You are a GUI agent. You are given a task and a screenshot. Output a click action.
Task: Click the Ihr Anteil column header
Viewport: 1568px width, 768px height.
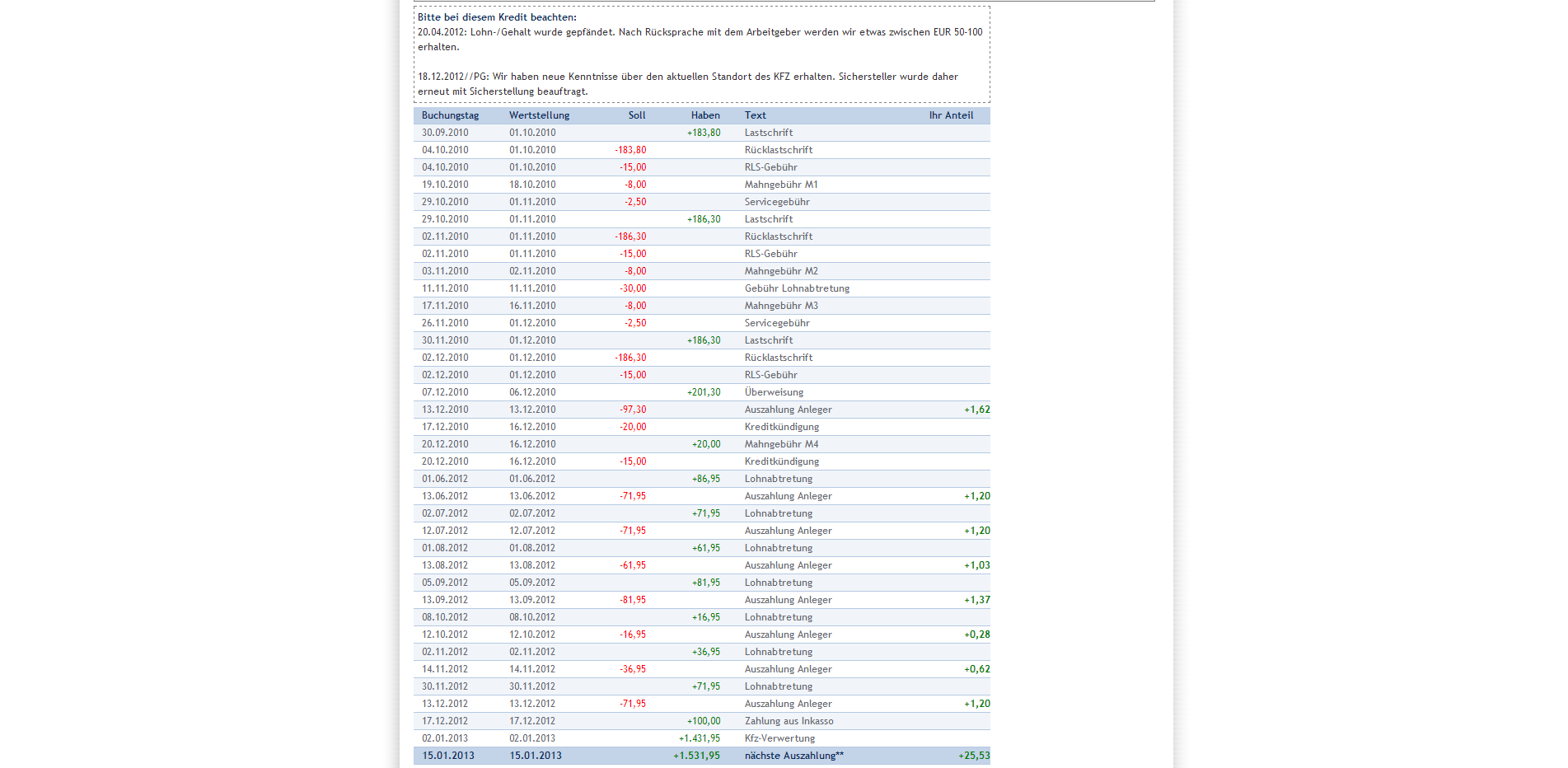951,115
